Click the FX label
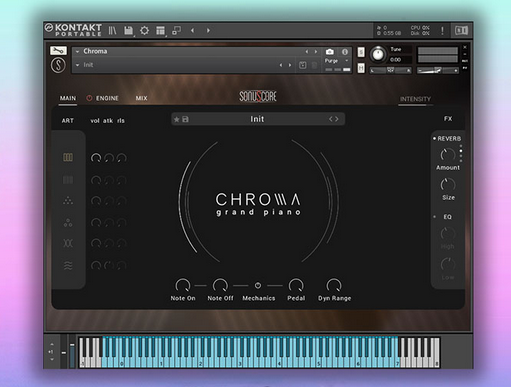Image resolution: width=511 pixels, height=387 pixels. pos(448,119)
